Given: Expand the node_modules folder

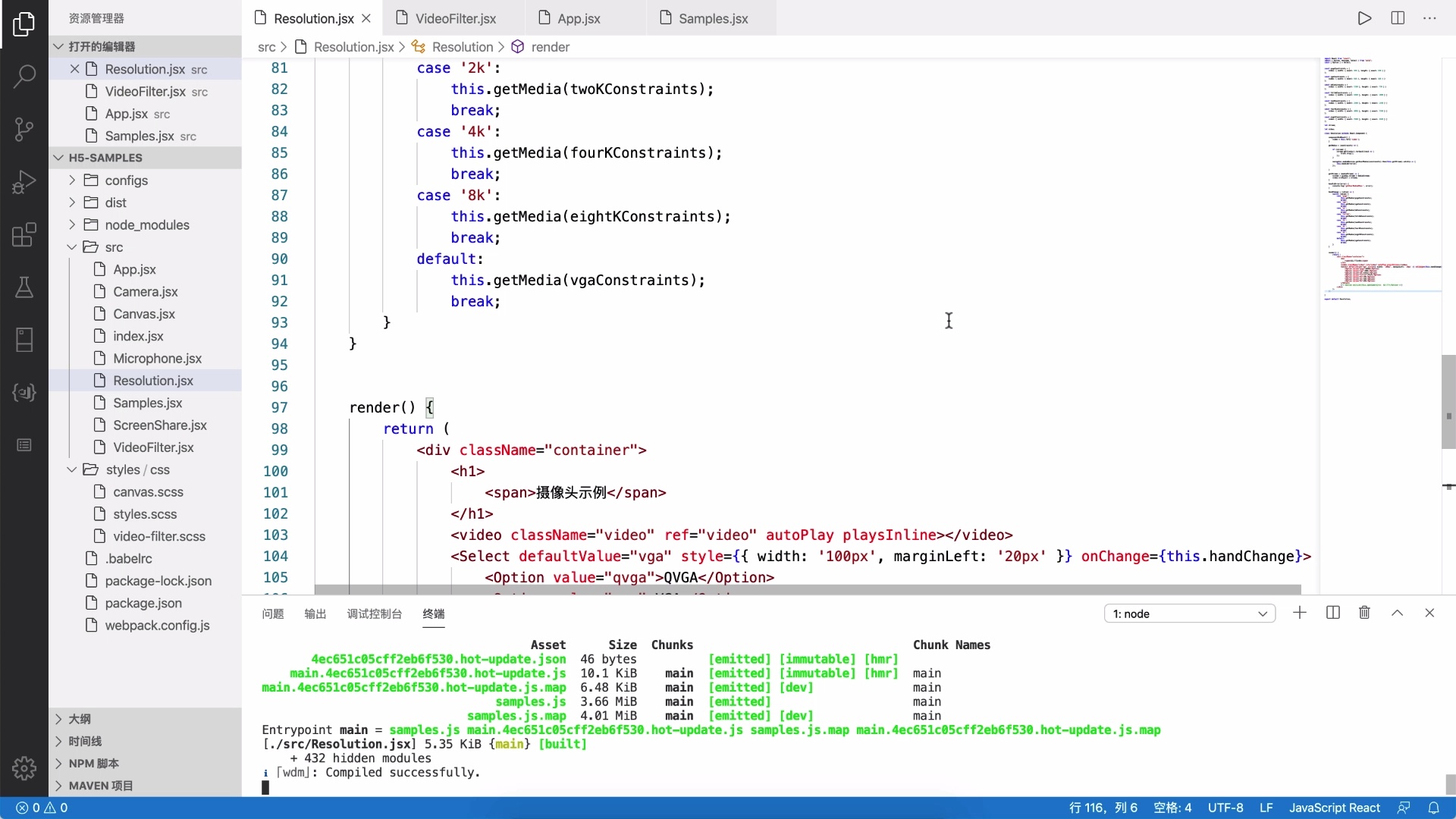Looking at the screenshot, I should pyautogui.click(x=147, y=225).
